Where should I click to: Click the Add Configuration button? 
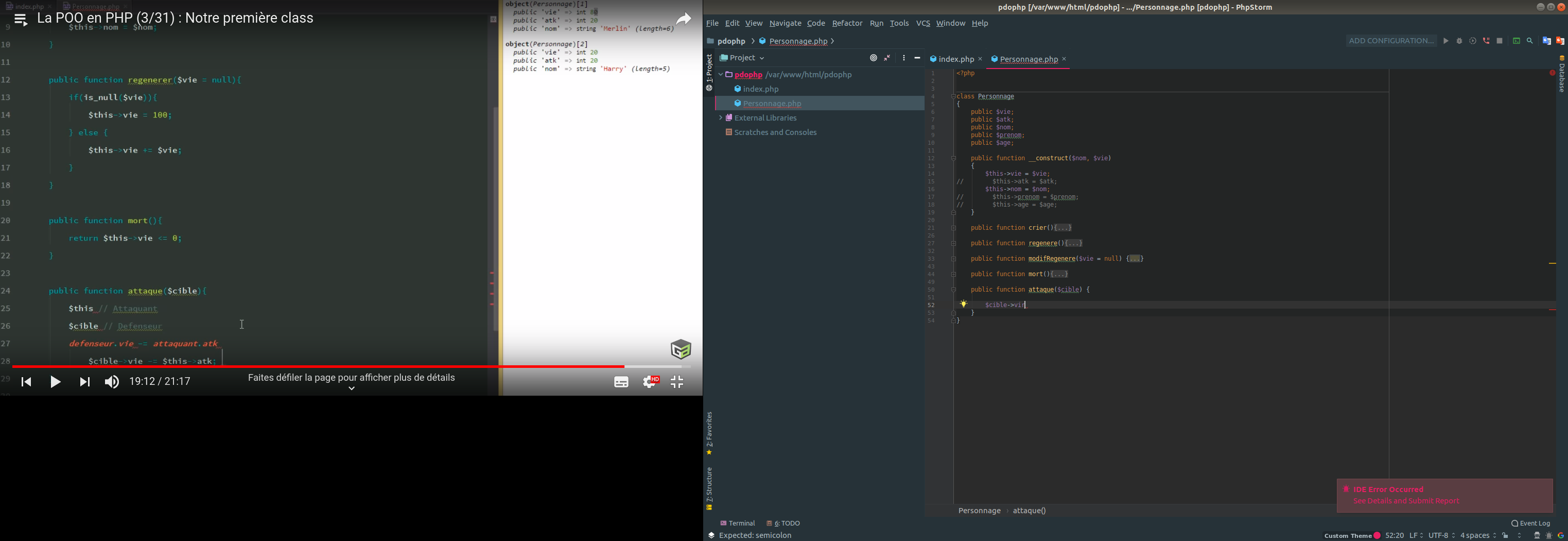1390,41
